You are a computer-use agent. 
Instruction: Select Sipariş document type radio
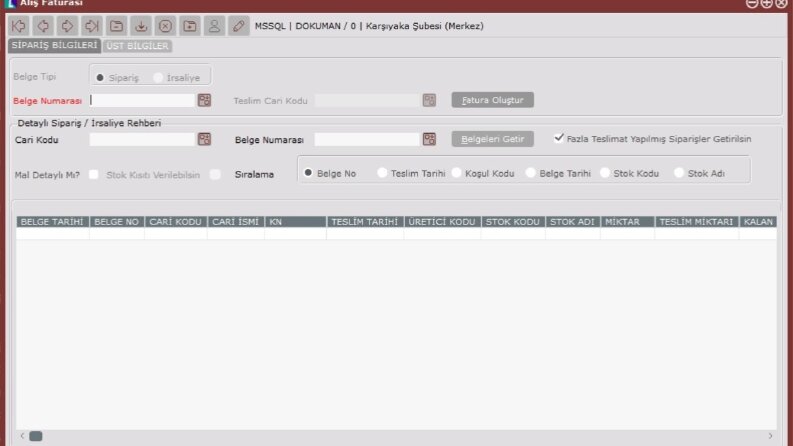(x=100, y=77)
